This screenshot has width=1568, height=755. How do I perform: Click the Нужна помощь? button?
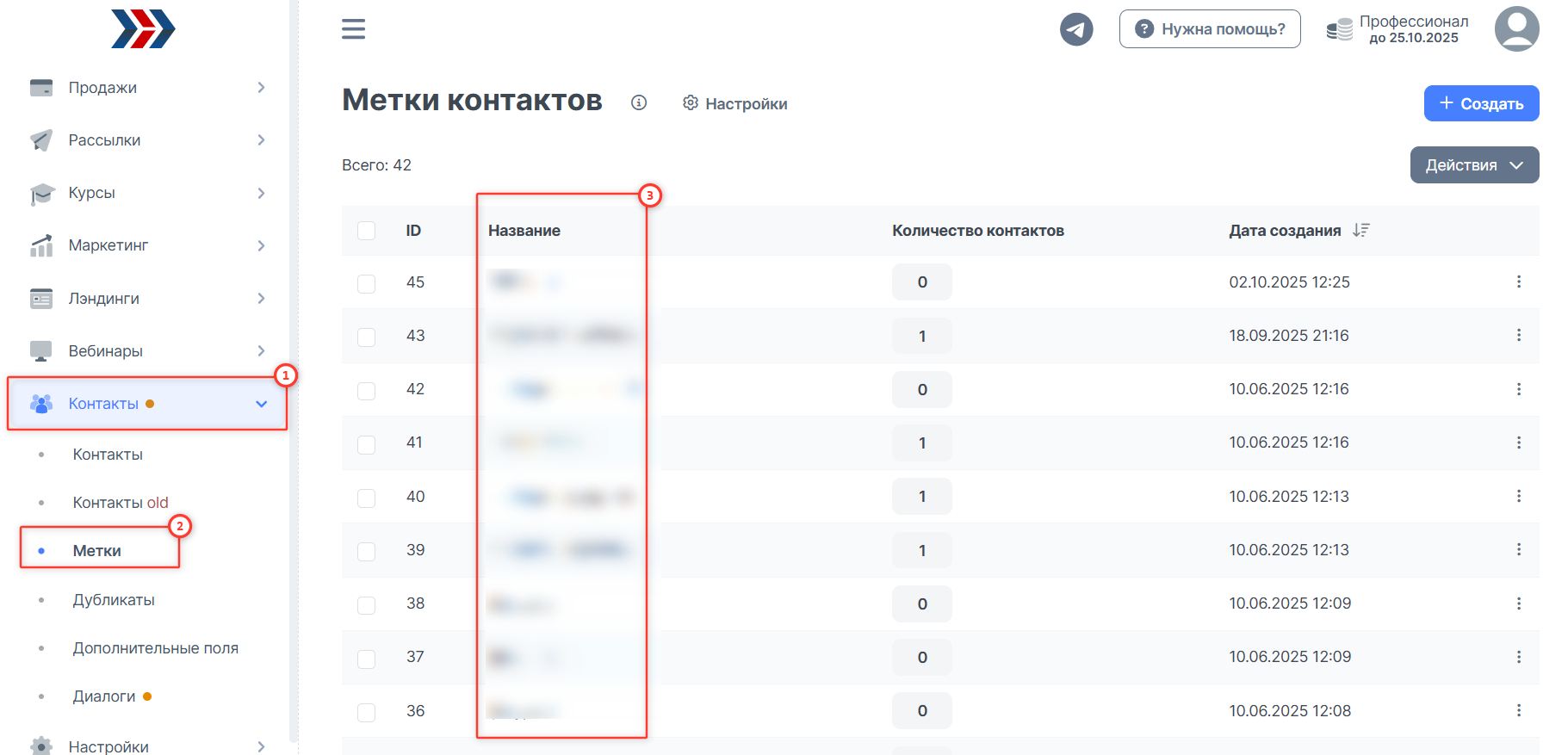point(1209,29)
